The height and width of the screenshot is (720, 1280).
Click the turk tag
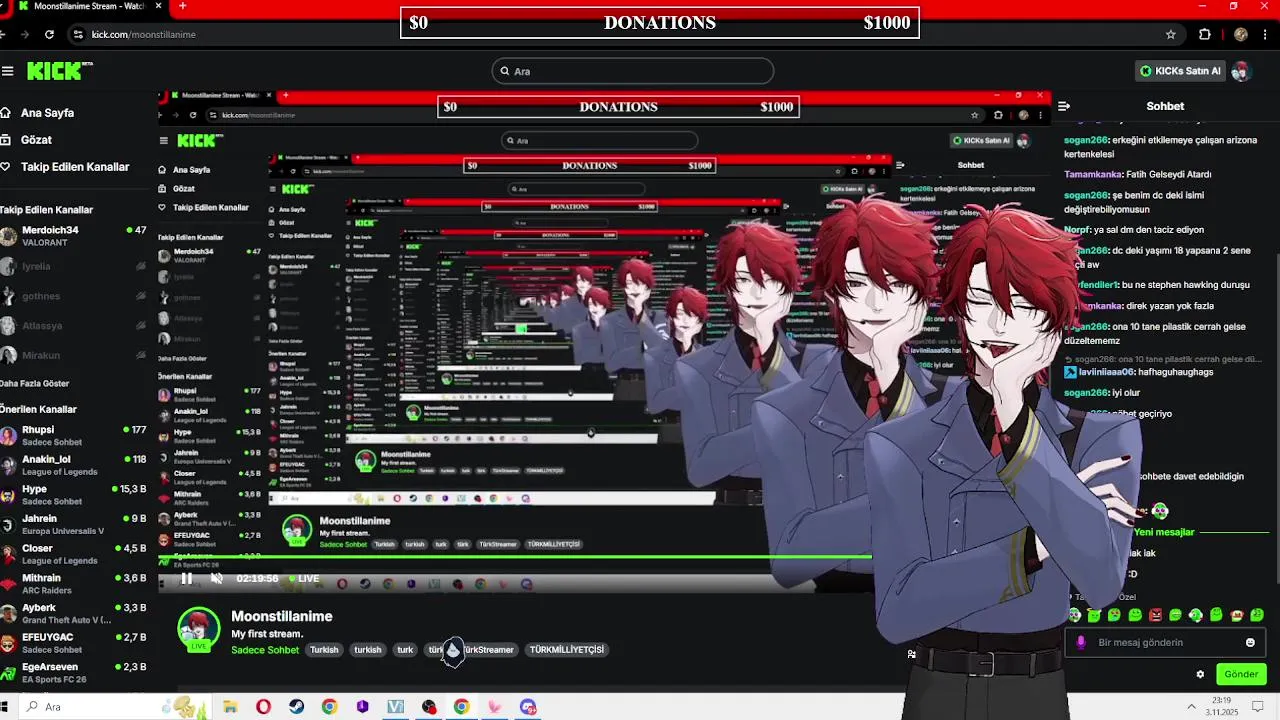pos(405,650)
